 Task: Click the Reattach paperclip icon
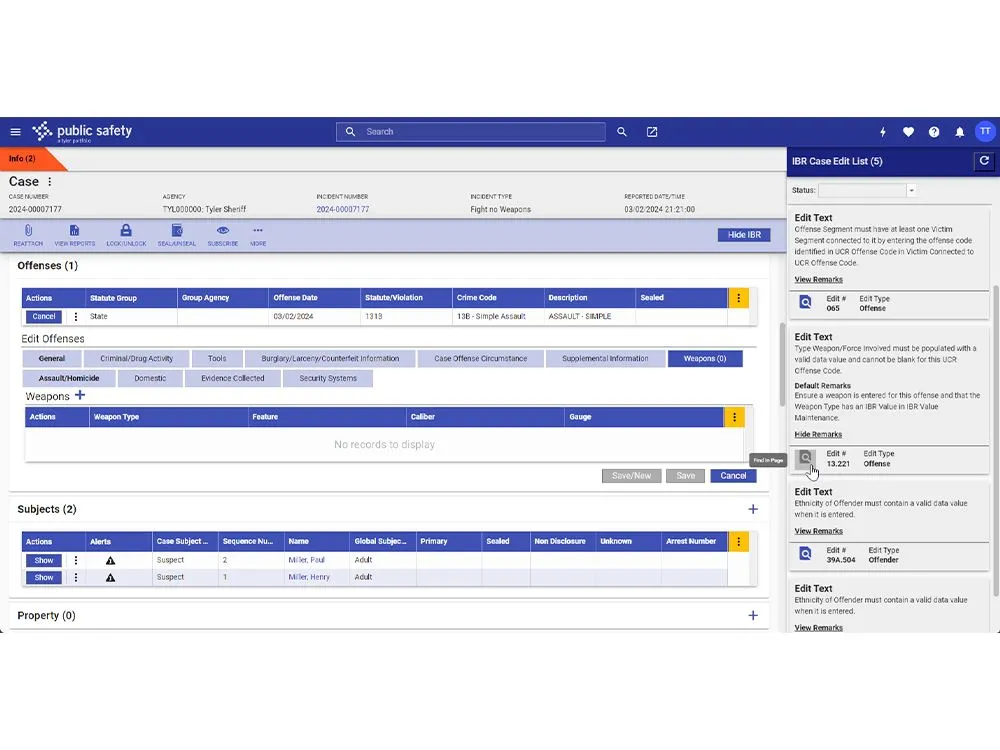(x=27, y=231)
